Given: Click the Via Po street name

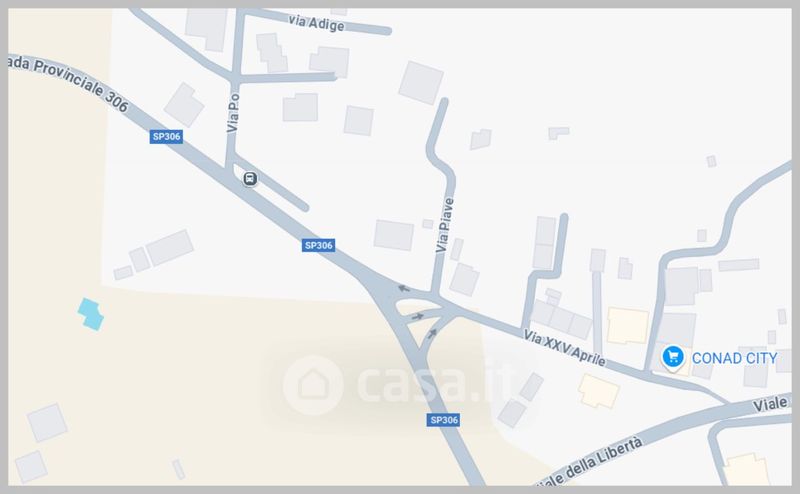Looking at the screenshot, I should point(233,113).
